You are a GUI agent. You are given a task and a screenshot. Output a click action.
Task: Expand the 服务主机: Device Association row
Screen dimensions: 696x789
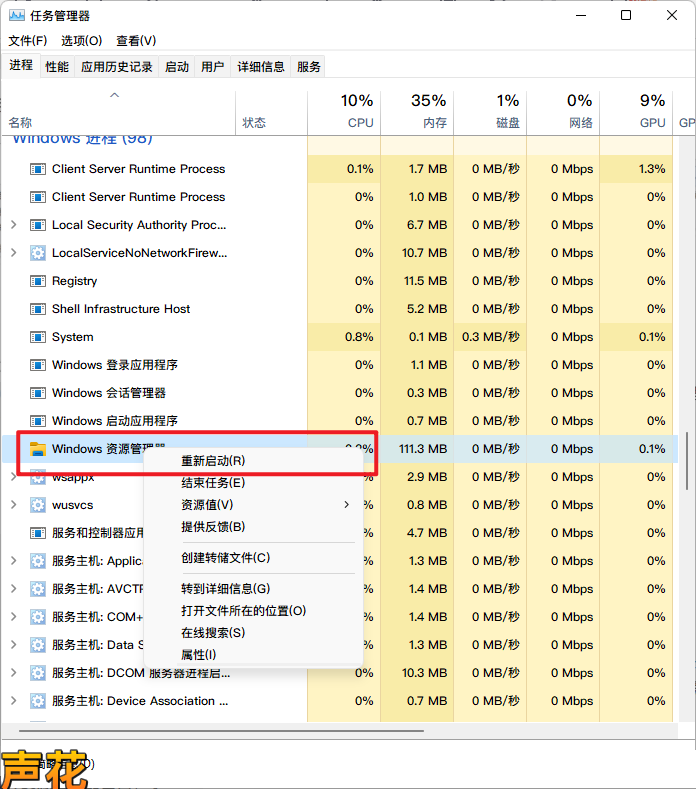point(14,701)
